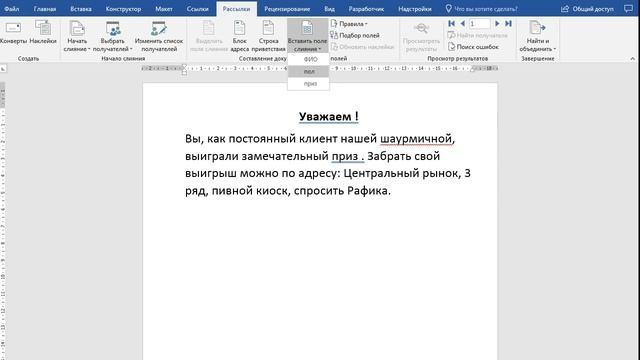Click the record number field
Screen dimensions: 640x360
pos(479,24)
